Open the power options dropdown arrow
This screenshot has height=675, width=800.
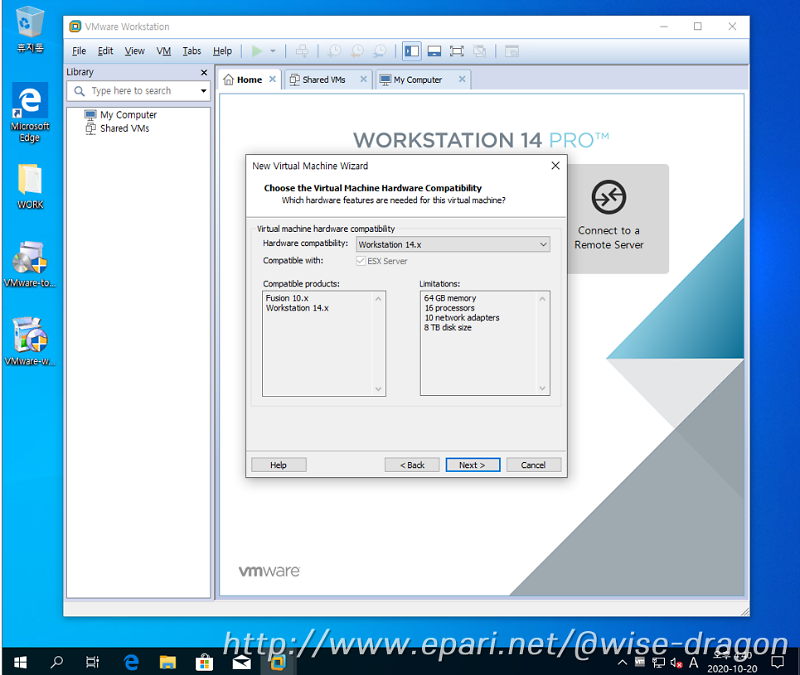[x=273, y=51]
